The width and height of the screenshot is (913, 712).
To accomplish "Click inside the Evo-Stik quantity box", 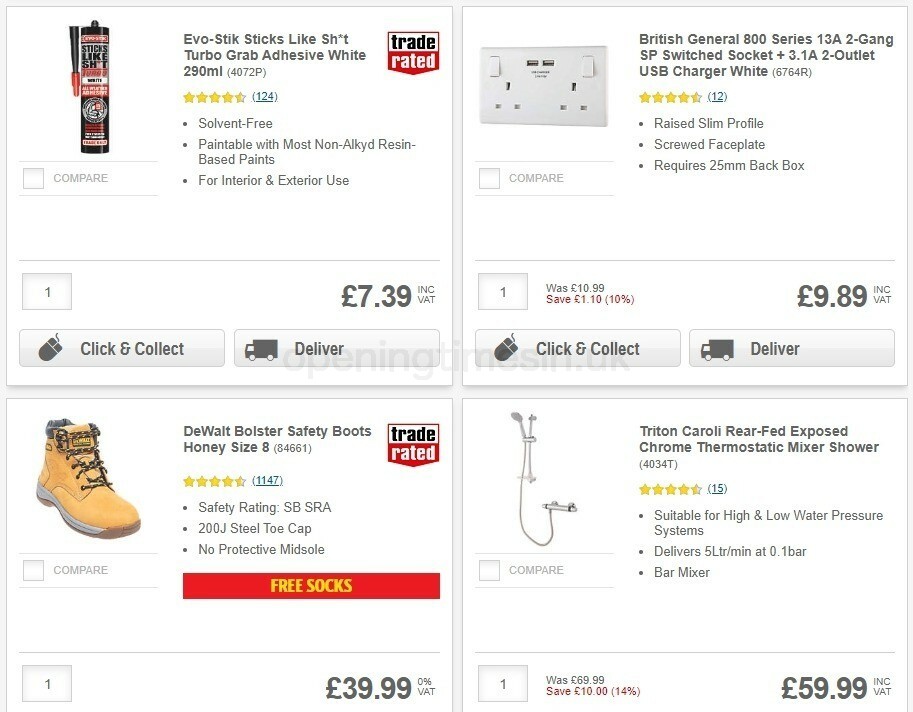I will coord(46,291).
